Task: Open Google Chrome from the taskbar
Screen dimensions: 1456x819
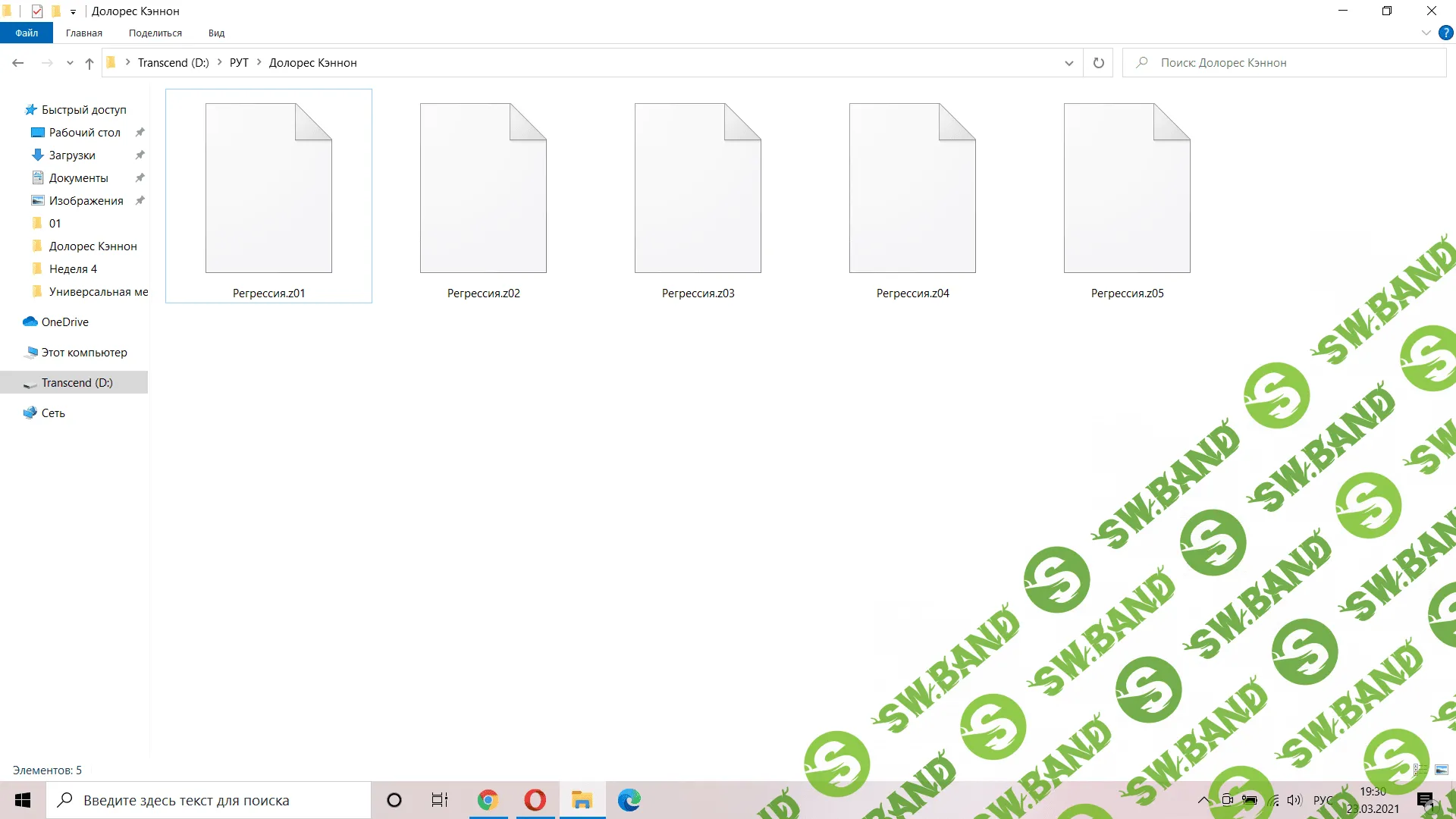Action: [x=488, y=800]
